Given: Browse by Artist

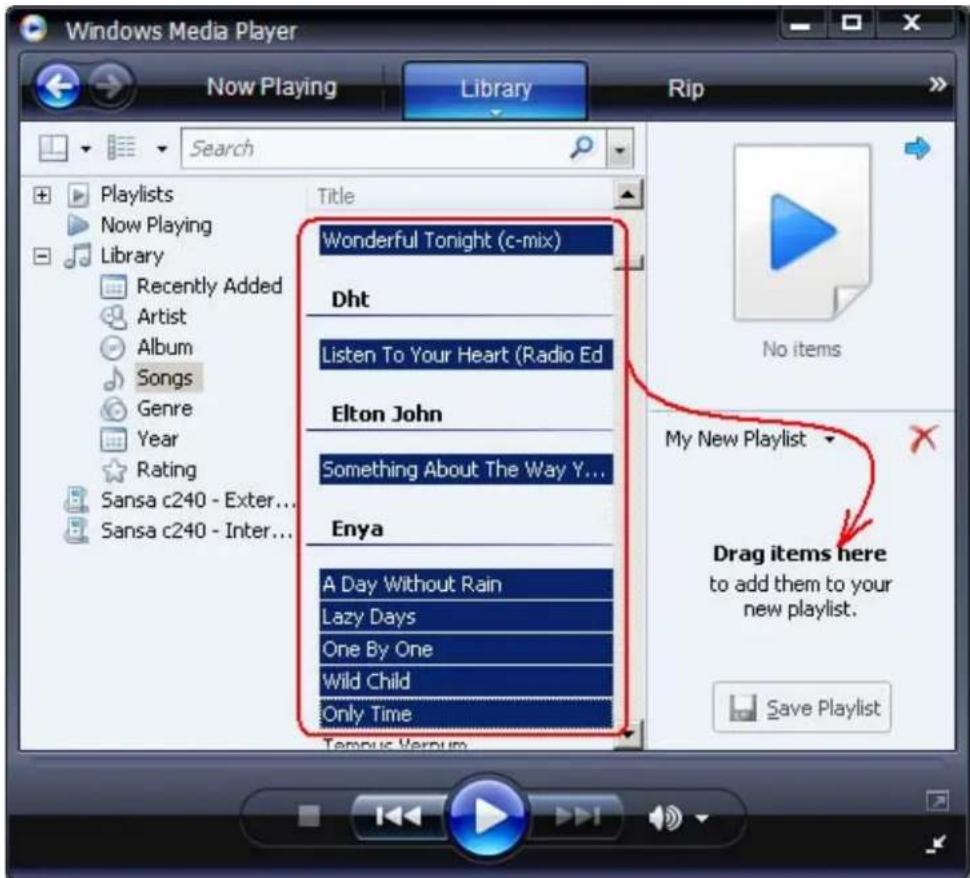Looking at the screenshot, I should [x=161, y=317].
